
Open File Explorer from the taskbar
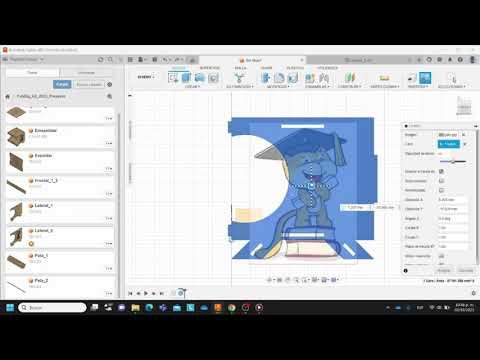[135, 307]
